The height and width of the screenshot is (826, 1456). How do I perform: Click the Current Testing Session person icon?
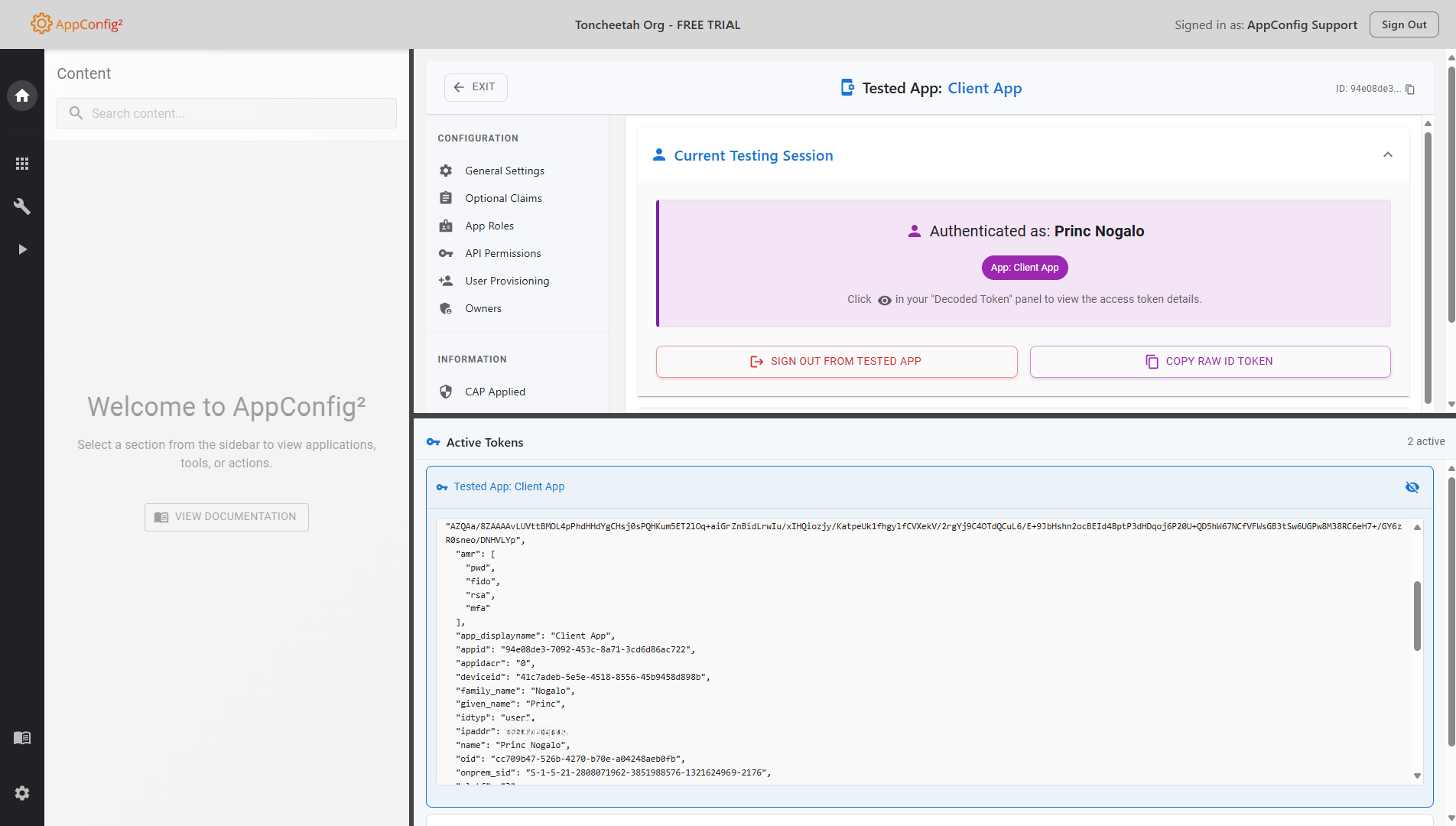click(658, 155)
